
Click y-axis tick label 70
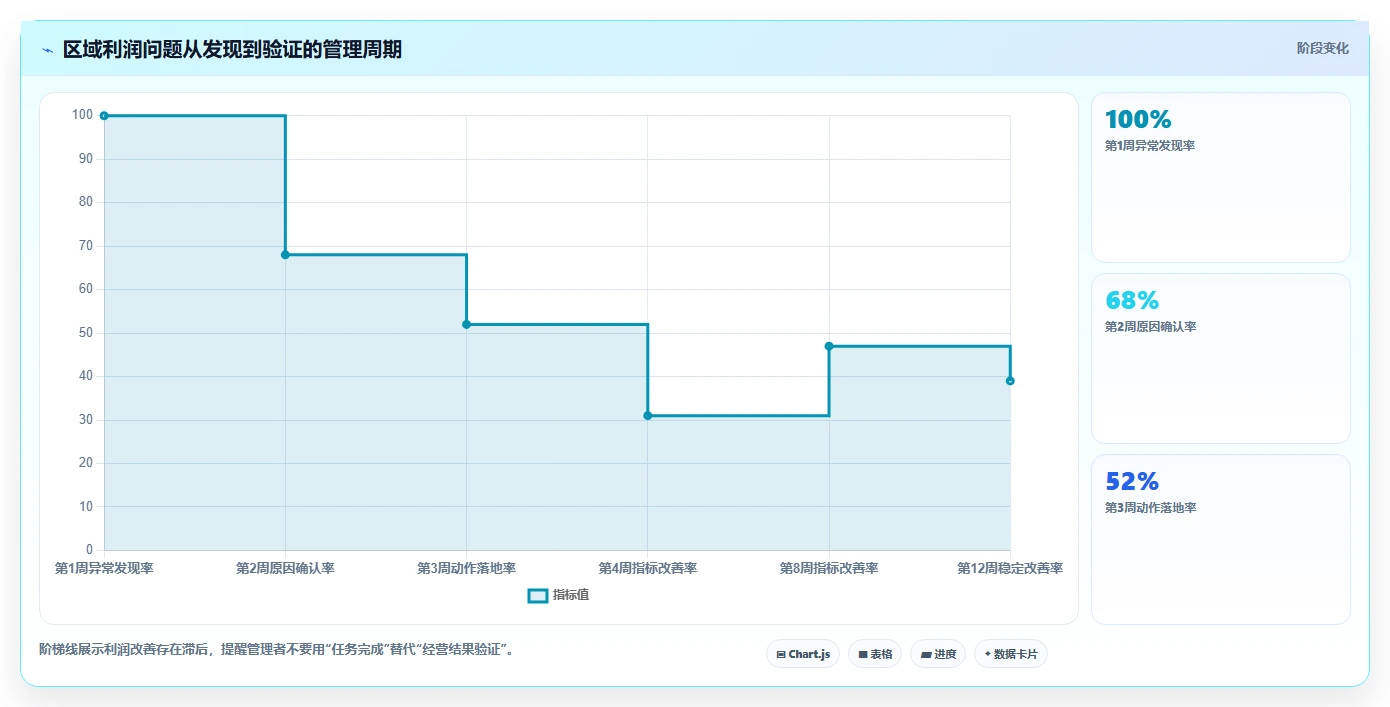(86, 246)
